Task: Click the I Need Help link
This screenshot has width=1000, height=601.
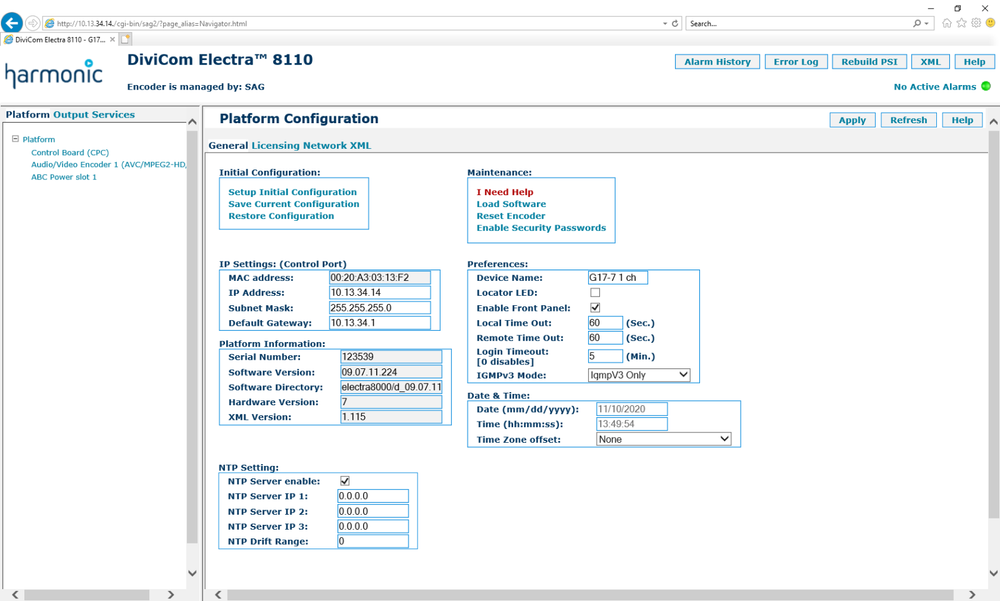Action: (505, 192)
